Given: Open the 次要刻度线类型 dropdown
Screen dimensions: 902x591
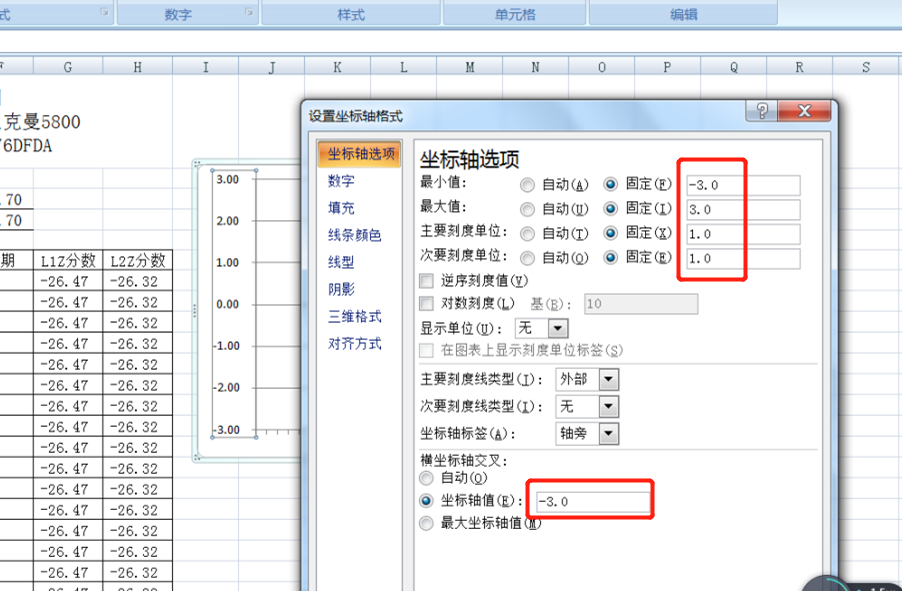Looking at the screenshot, I should [x=608, y=407].
